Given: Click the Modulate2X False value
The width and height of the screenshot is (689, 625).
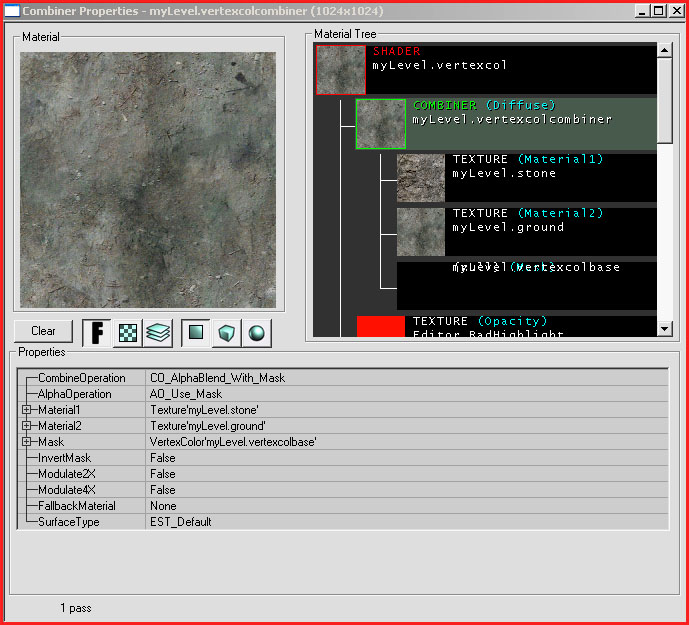Looking at the screenshot, I should pos(163,474).
